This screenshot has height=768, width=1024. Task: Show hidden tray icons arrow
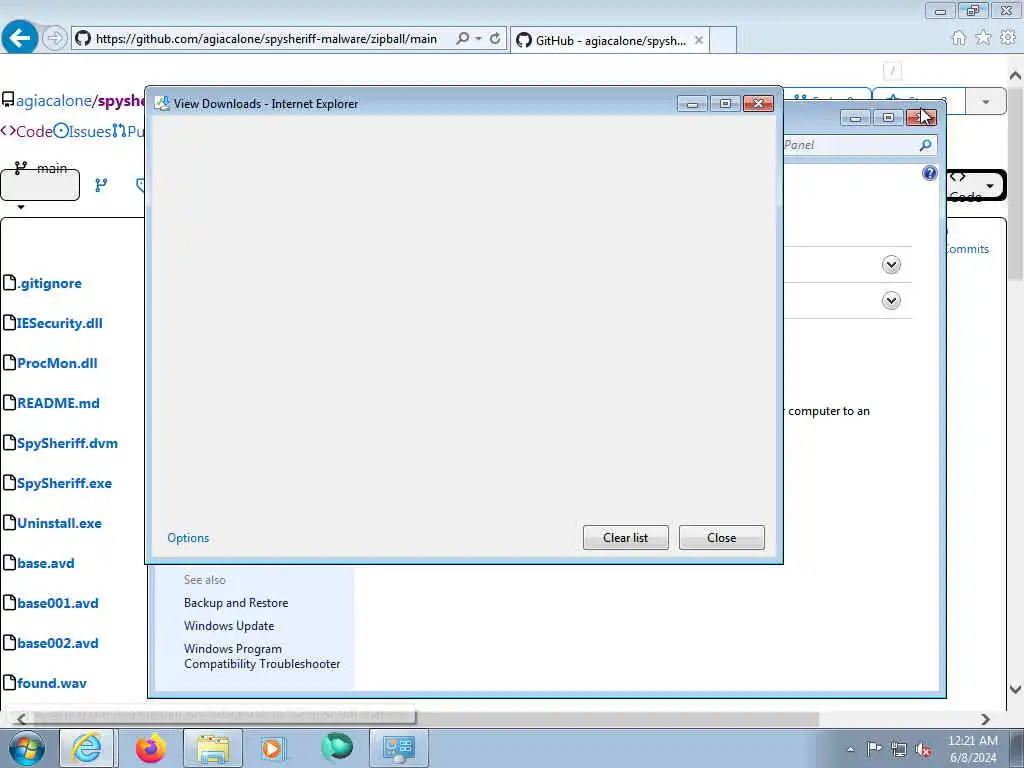tap(850, 749)
